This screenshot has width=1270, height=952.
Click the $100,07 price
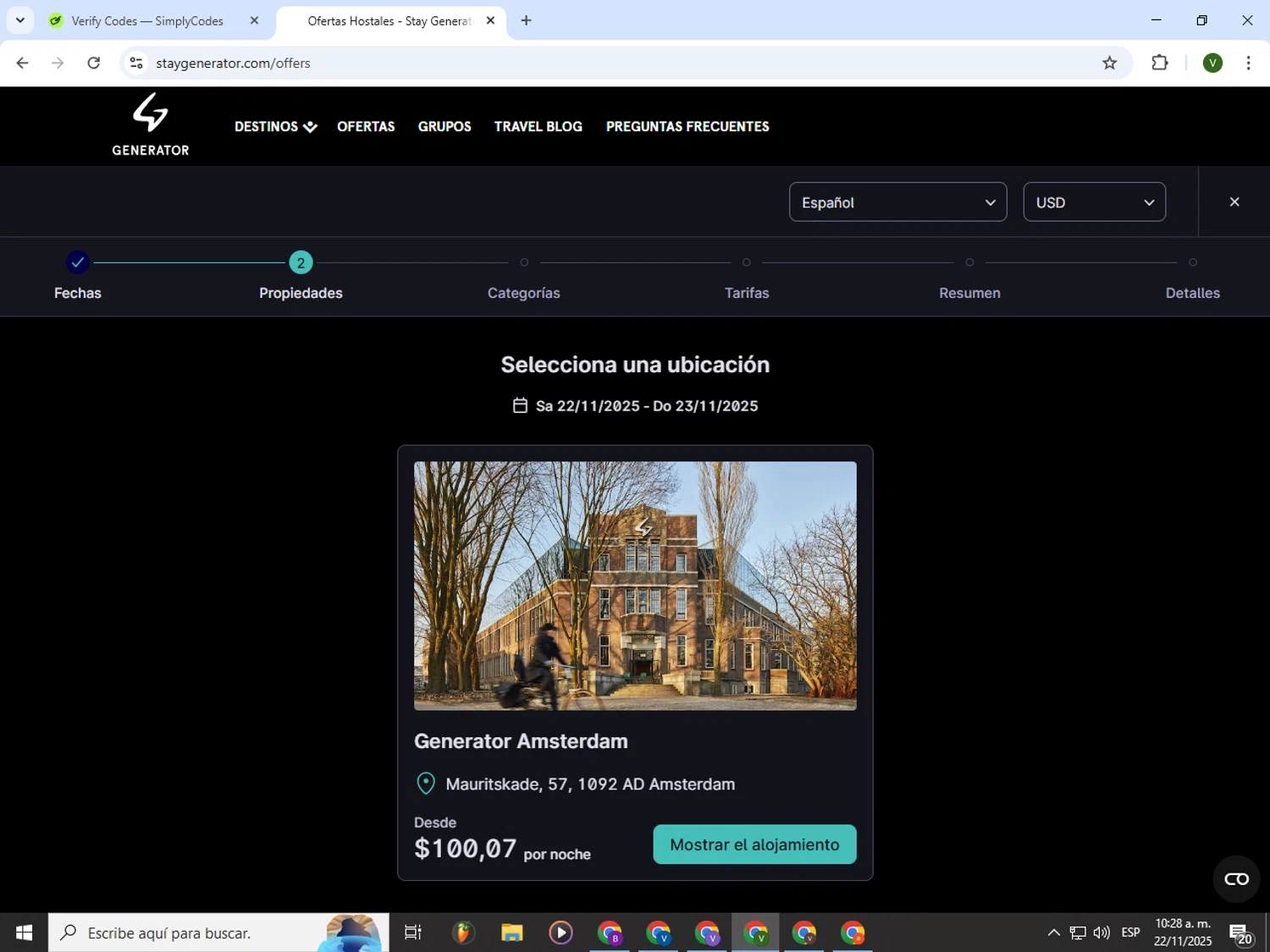pos(465,848)
